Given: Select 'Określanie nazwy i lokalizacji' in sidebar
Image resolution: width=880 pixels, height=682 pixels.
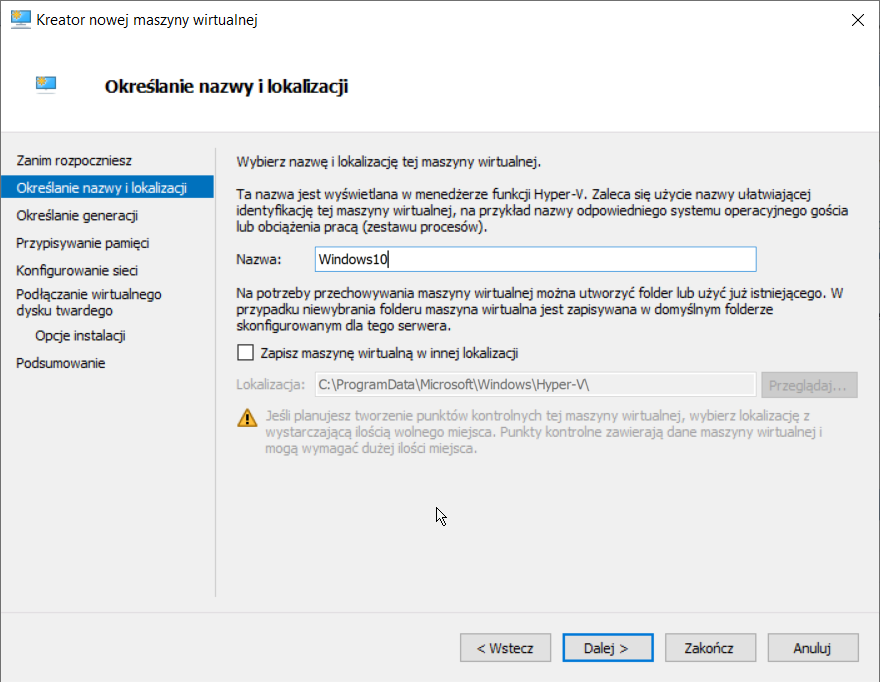Looking at the screenshot, I should coord(101,187).
